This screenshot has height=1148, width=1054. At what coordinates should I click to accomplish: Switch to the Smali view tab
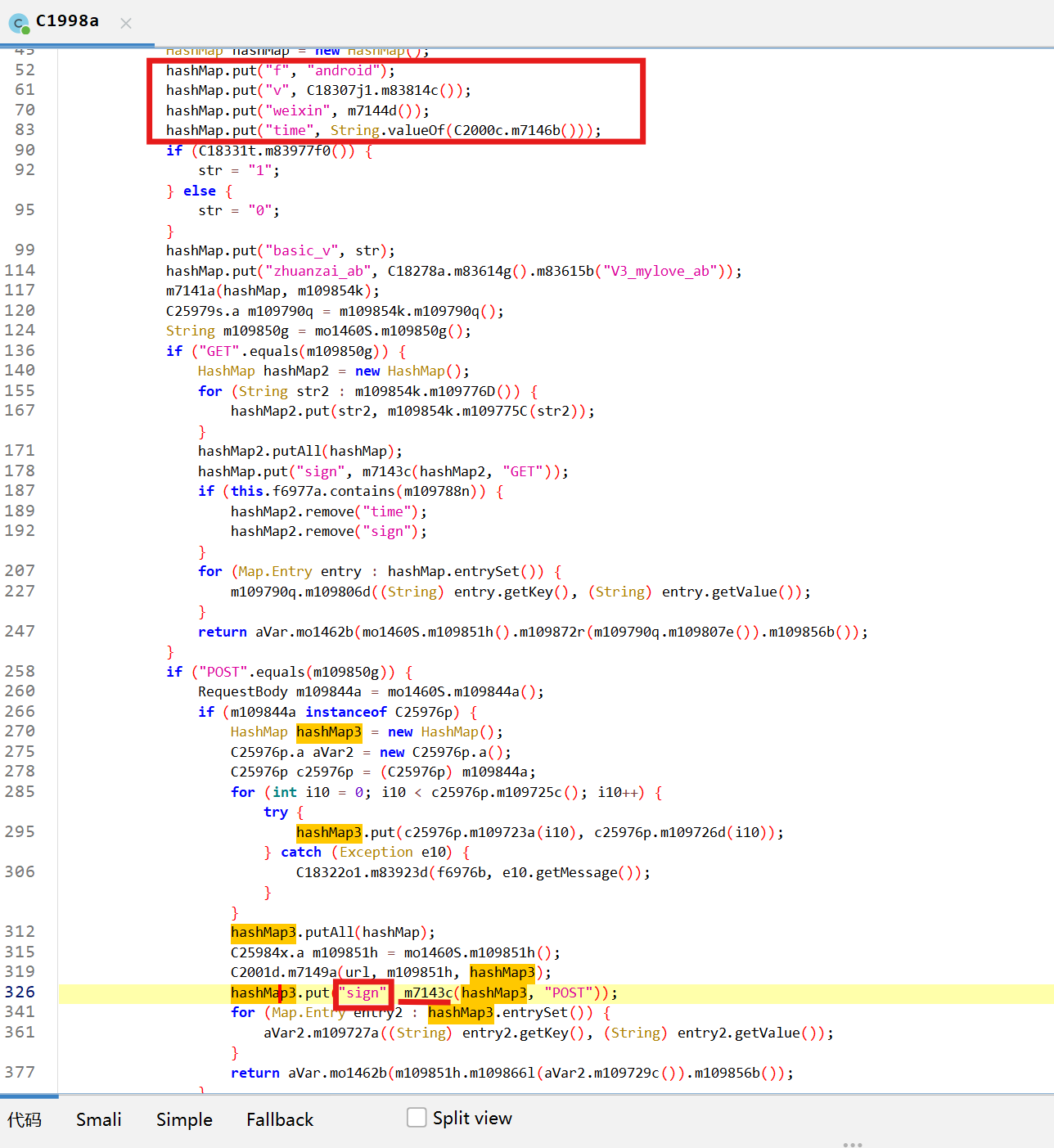click(x=99, y=1119)
